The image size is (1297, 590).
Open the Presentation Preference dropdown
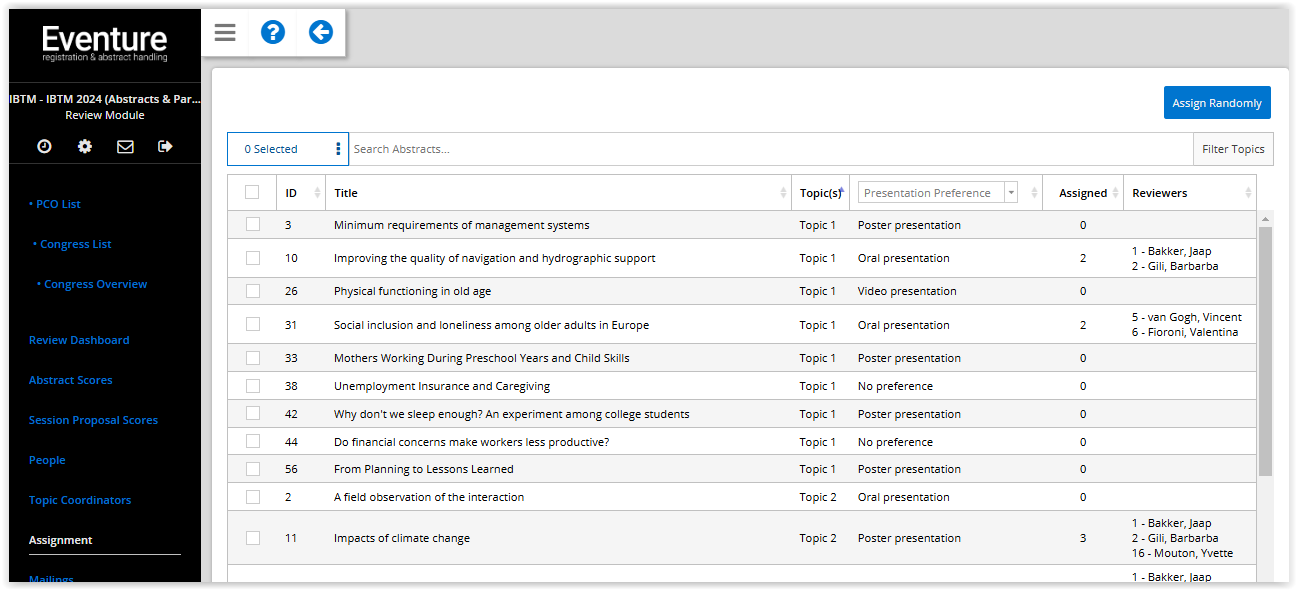(x=937, y=193)
